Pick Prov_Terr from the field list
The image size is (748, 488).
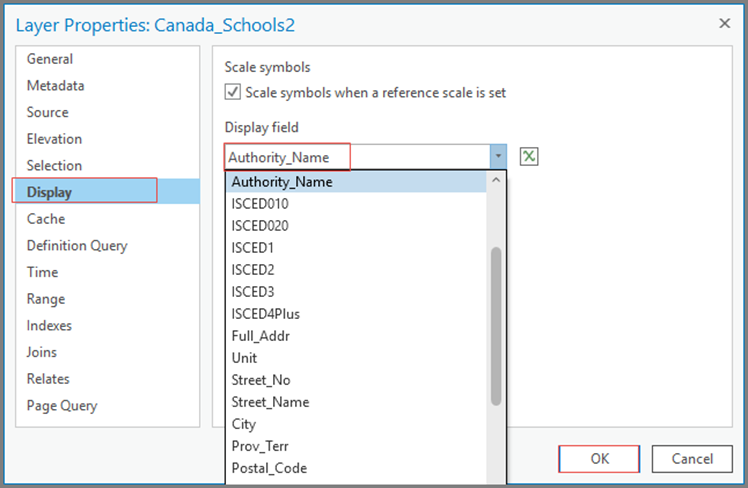tap(356, 446)
